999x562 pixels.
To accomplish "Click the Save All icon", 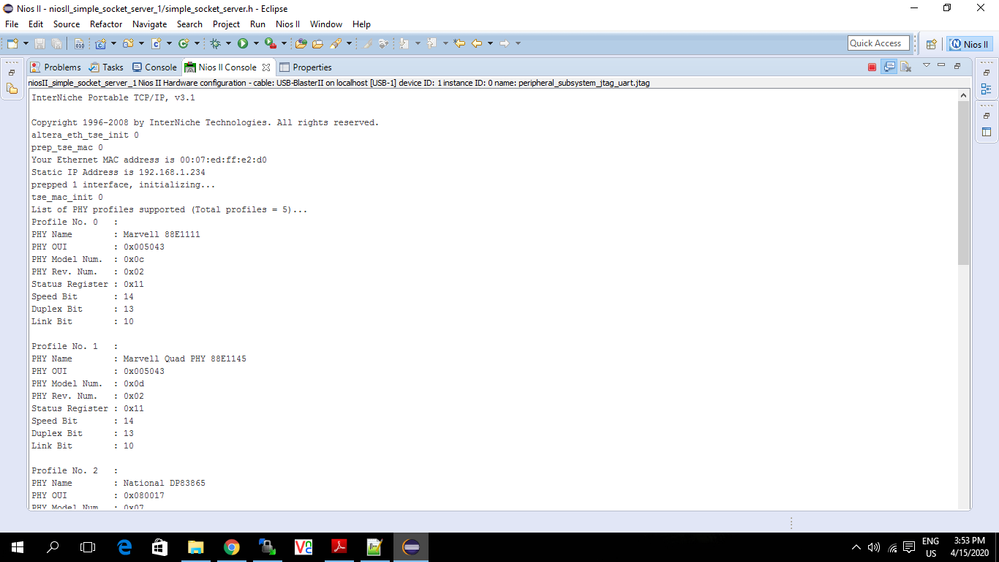I will [57, 43].
